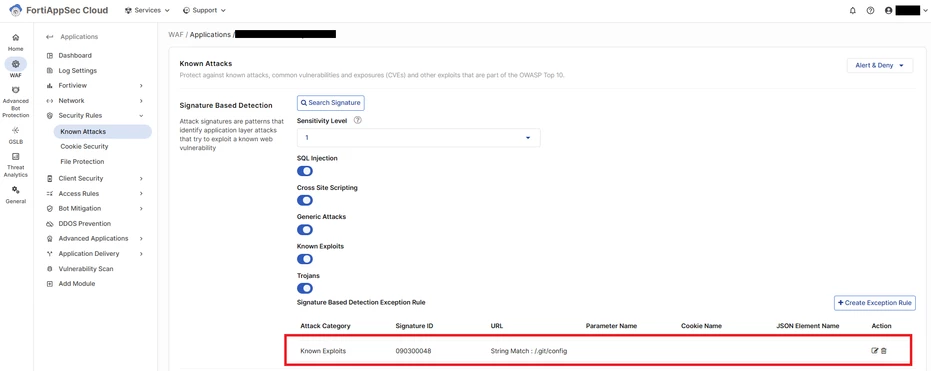
Task: Click the Add Module plus icon
Action: click(50, 284)
